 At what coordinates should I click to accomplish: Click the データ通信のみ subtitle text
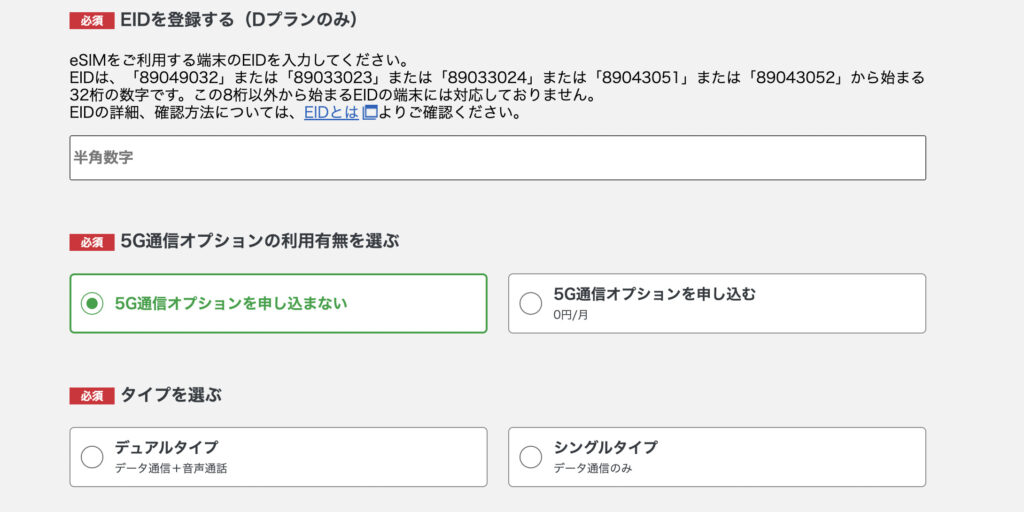click(x=593, y=468)
